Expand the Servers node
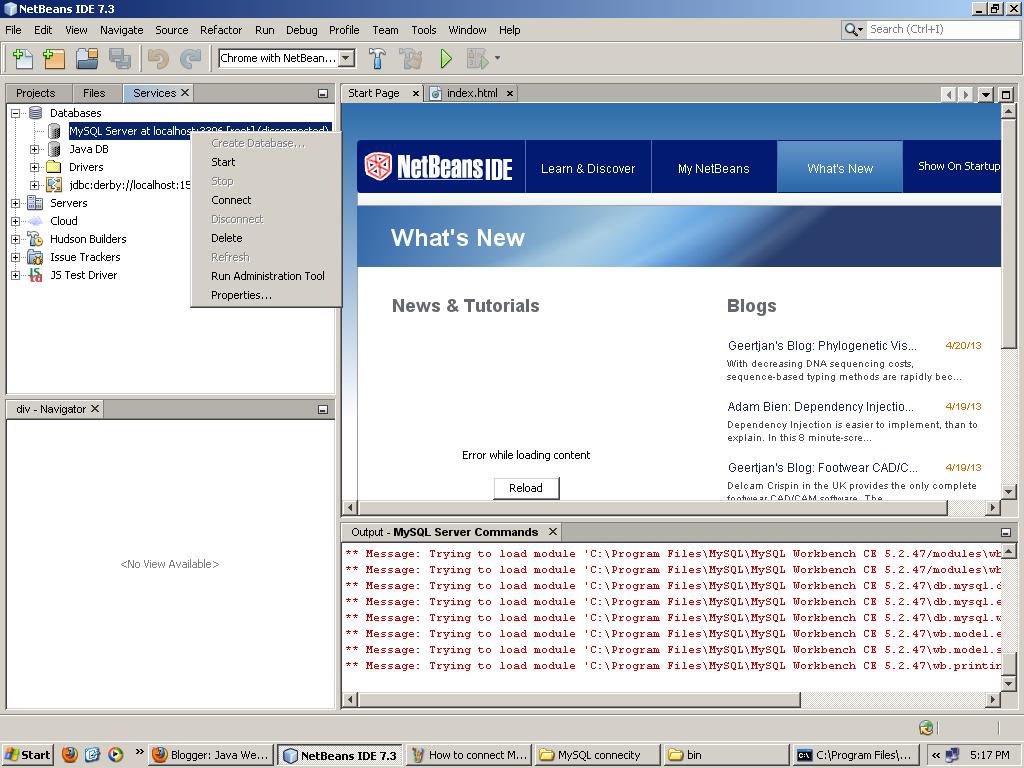Image resolution: width=1024 pixels, height=768 pixels. click(15, 203)
